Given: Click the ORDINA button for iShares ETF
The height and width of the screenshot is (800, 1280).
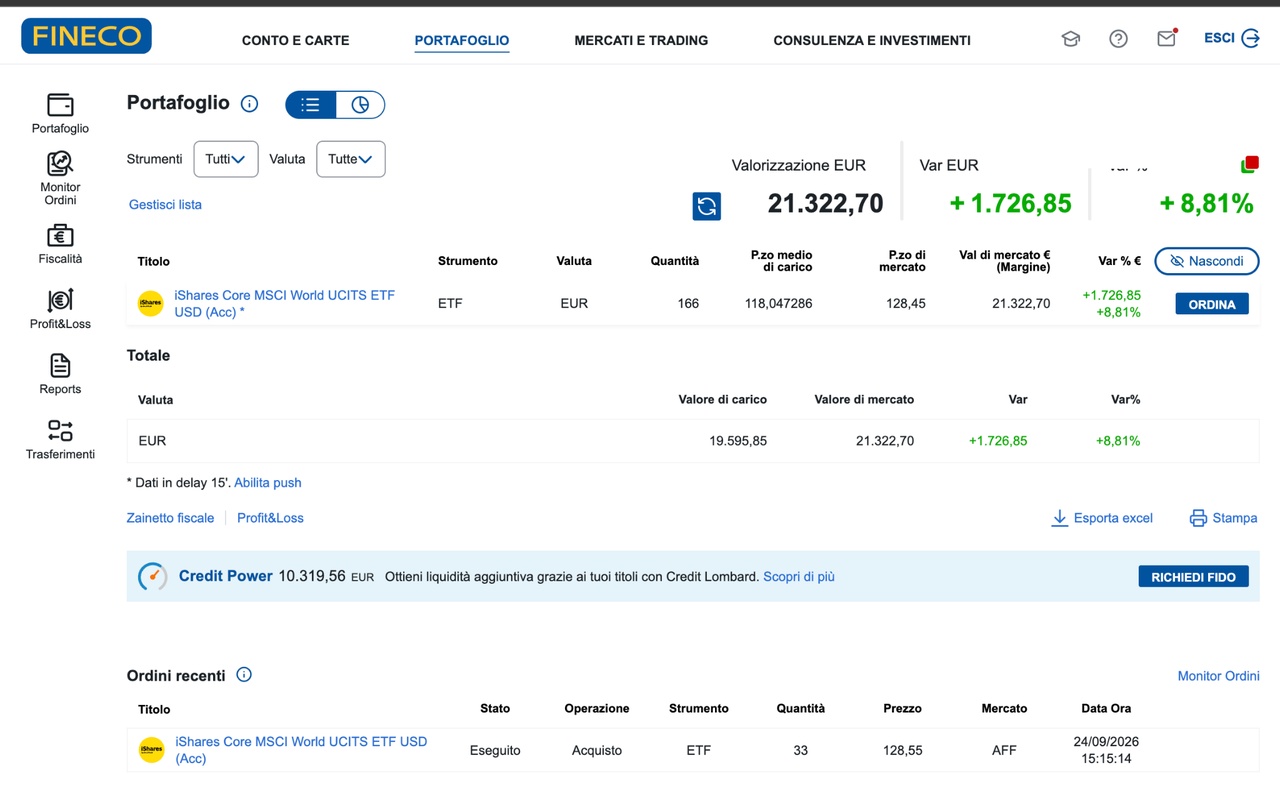Looking at the screenshot, I should (1212, 304).
